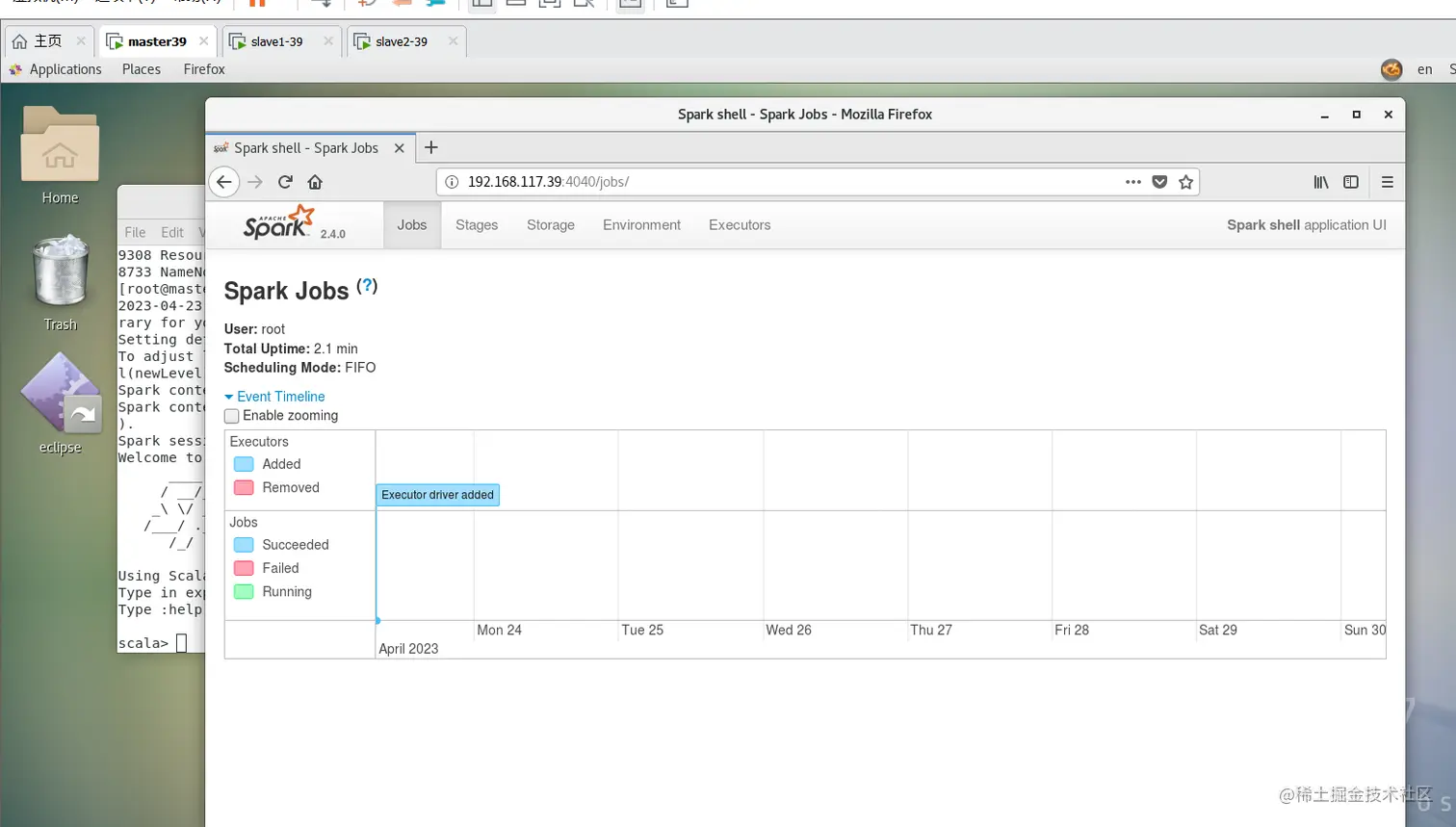1456x827 pixels.
Task: Open Edit menu in the terminal window
Action: [172, 232]
